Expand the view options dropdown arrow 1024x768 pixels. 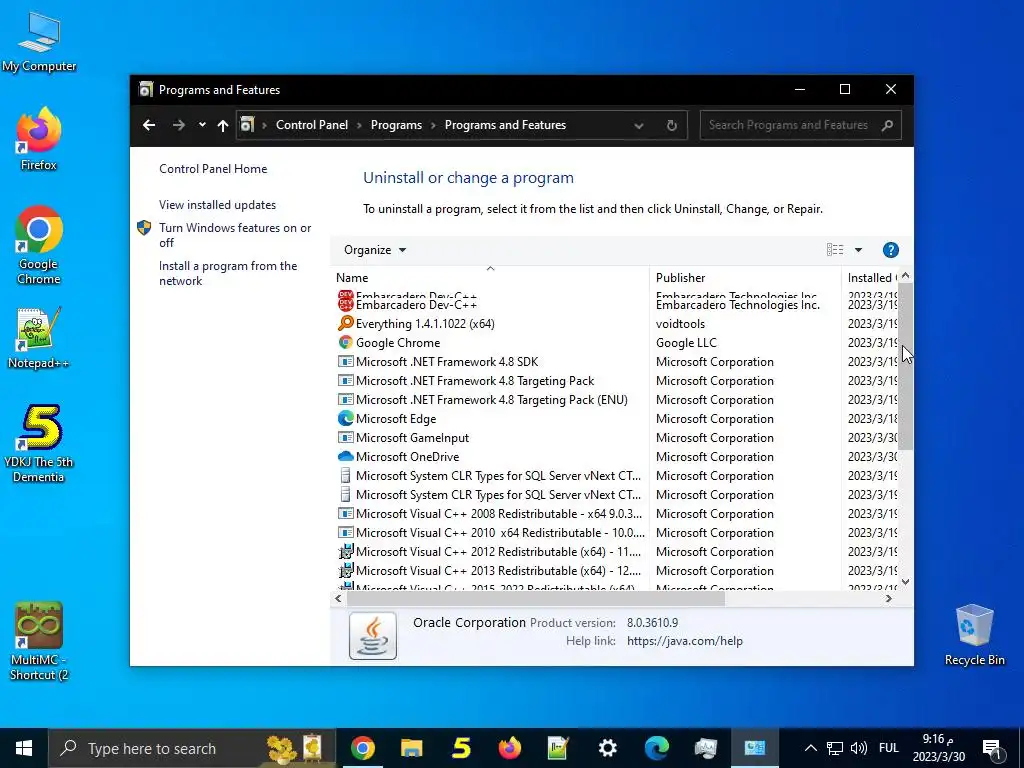(x=858, y=250)
